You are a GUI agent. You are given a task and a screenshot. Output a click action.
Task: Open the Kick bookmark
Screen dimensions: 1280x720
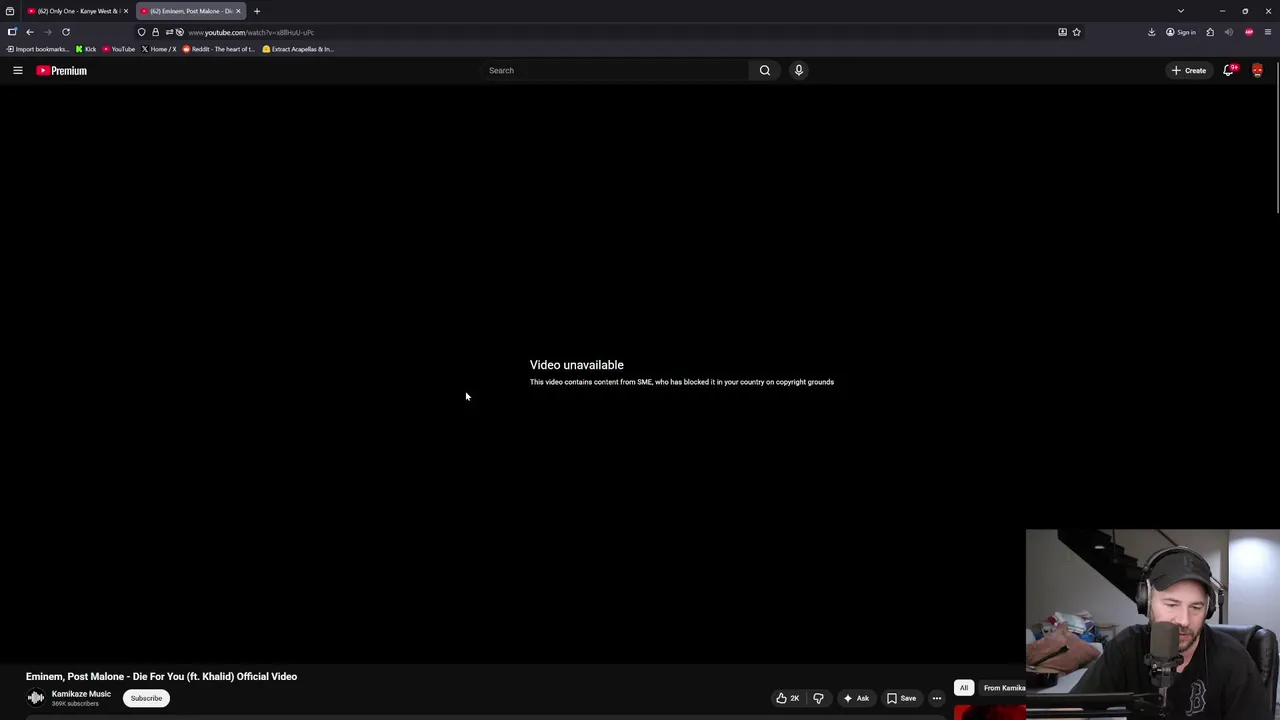point(86,49)
